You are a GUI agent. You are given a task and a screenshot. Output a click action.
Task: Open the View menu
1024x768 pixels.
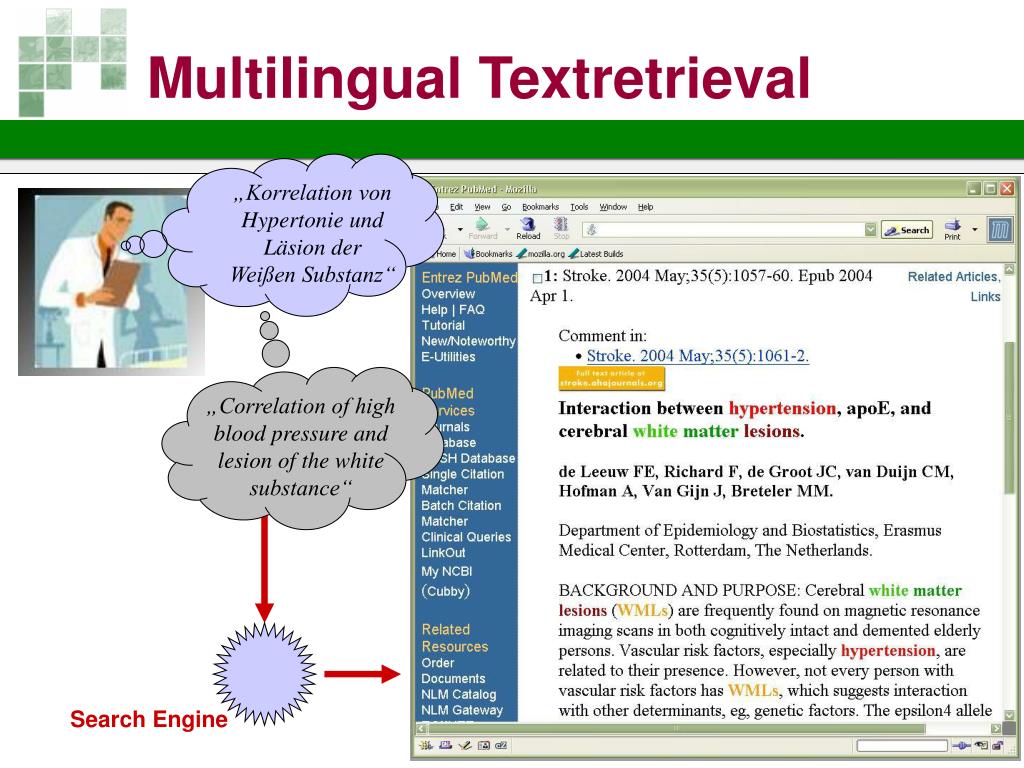click(482, 207)
